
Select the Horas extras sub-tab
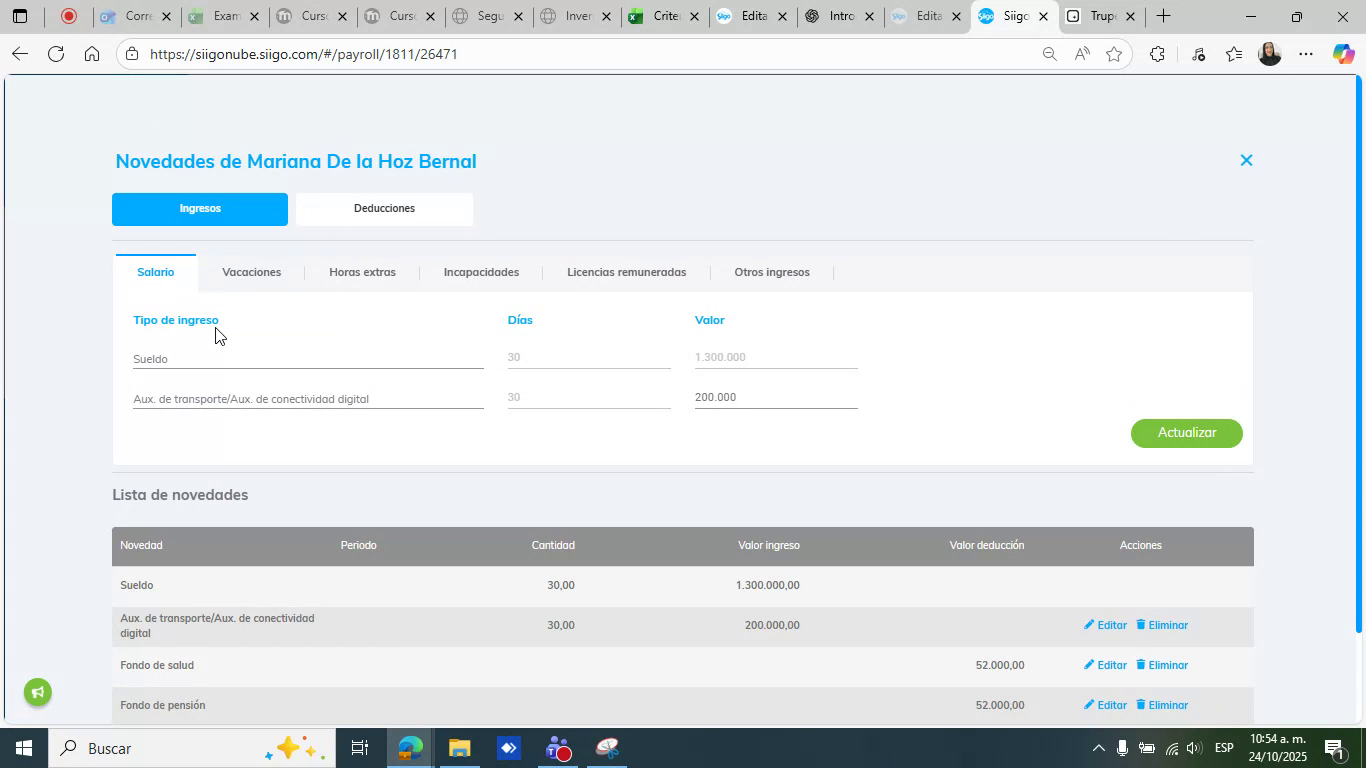[x=362, y=272]
